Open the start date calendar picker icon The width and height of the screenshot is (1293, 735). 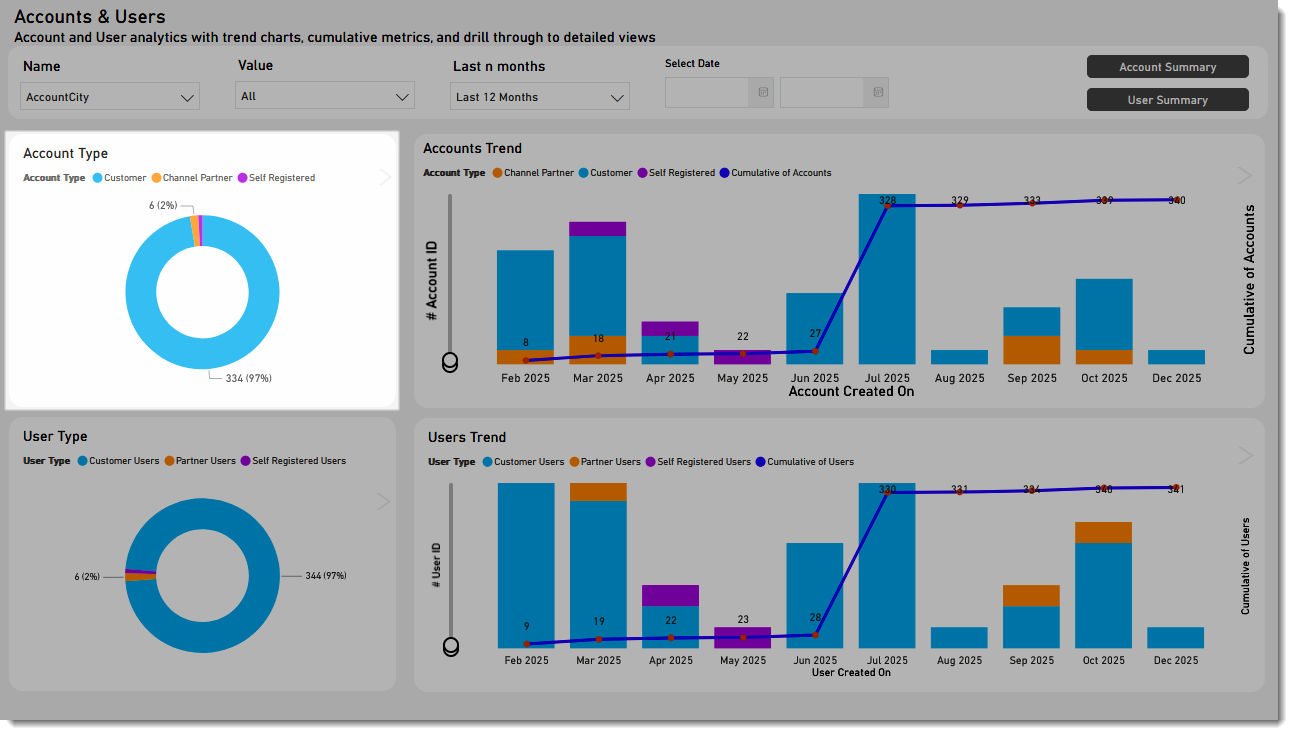click(x=763, y=93)
